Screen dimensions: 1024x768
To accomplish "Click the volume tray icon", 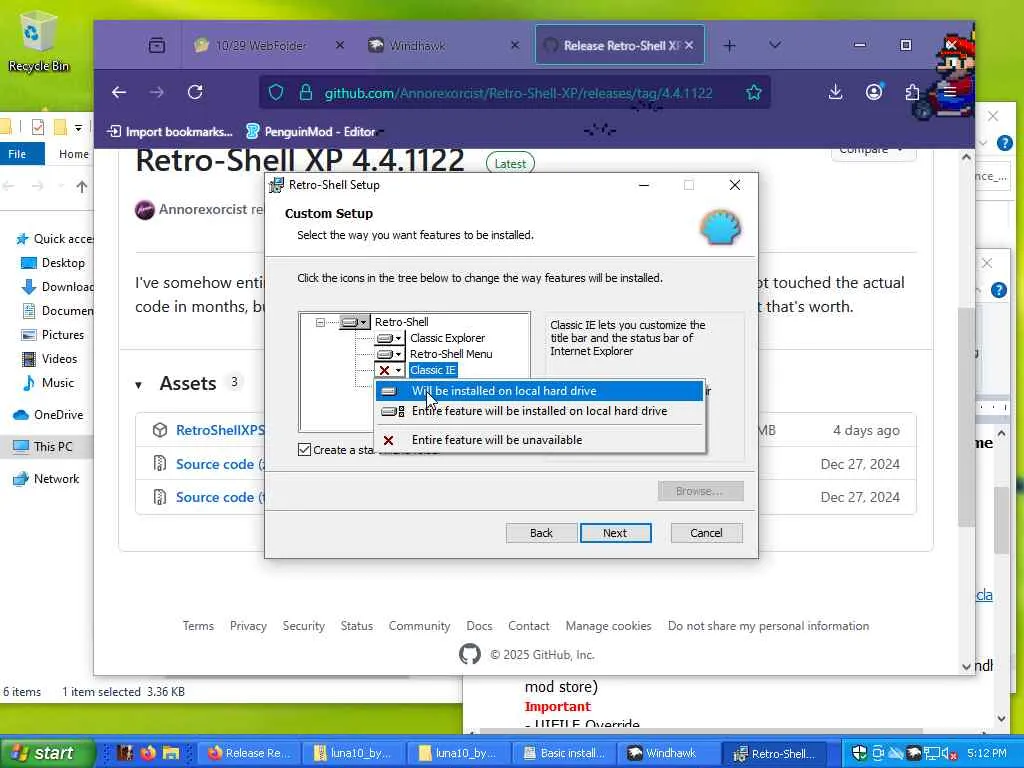I will point(947,754).
